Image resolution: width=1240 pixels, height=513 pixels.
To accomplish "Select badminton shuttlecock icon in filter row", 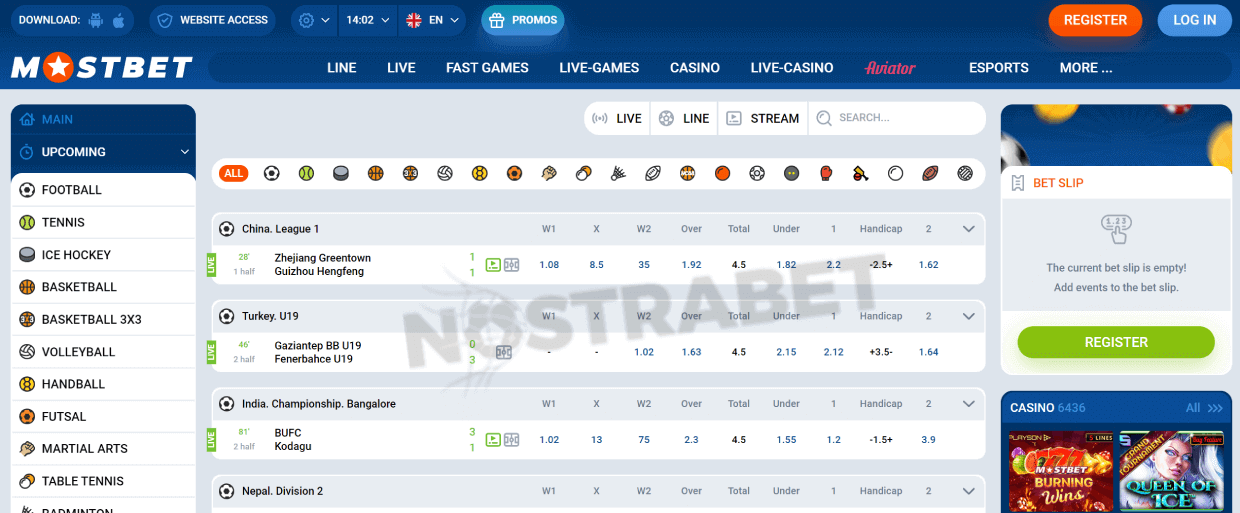I will click(618, 173).
